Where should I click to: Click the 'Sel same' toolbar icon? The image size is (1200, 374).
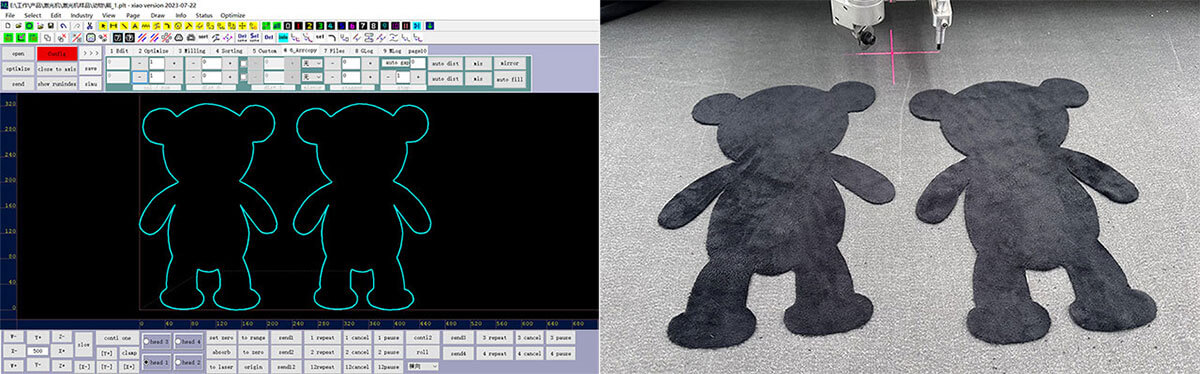tap(254, 37)
